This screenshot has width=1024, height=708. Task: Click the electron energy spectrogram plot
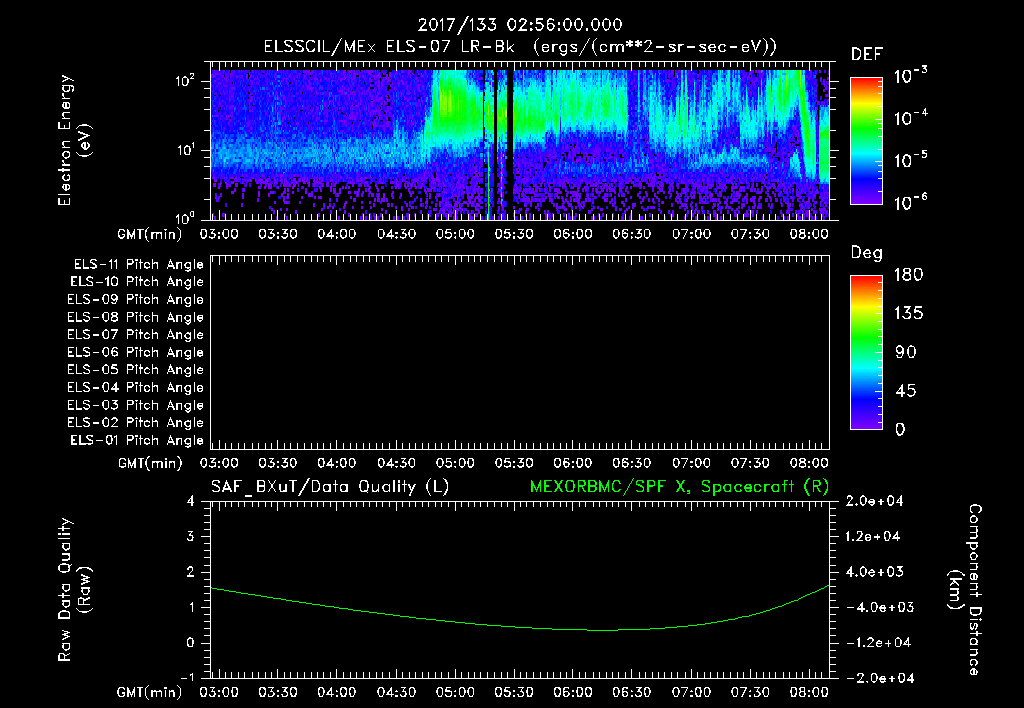point(520,144)
